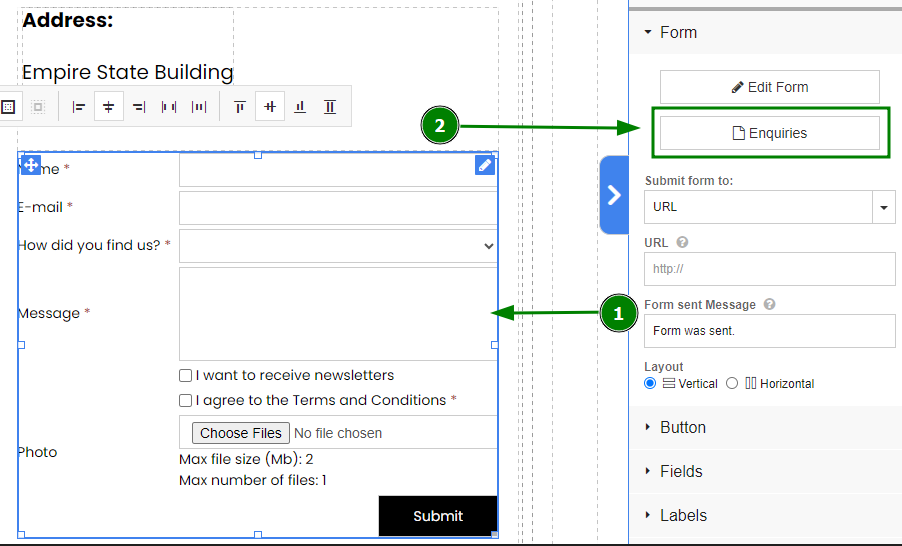Align right edges toolbar icon
Screen dimensions: 902x546
(139, 107)
